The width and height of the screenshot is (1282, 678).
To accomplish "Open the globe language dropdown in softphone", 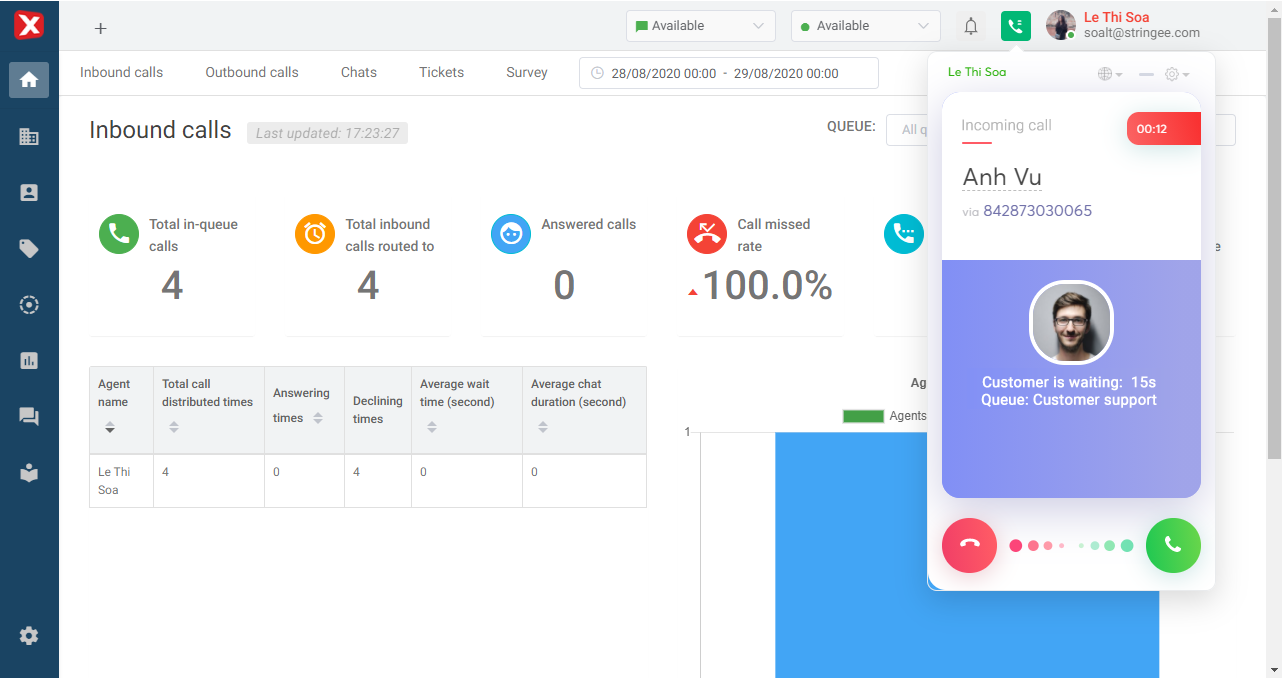I will [x=1109, y=74].
